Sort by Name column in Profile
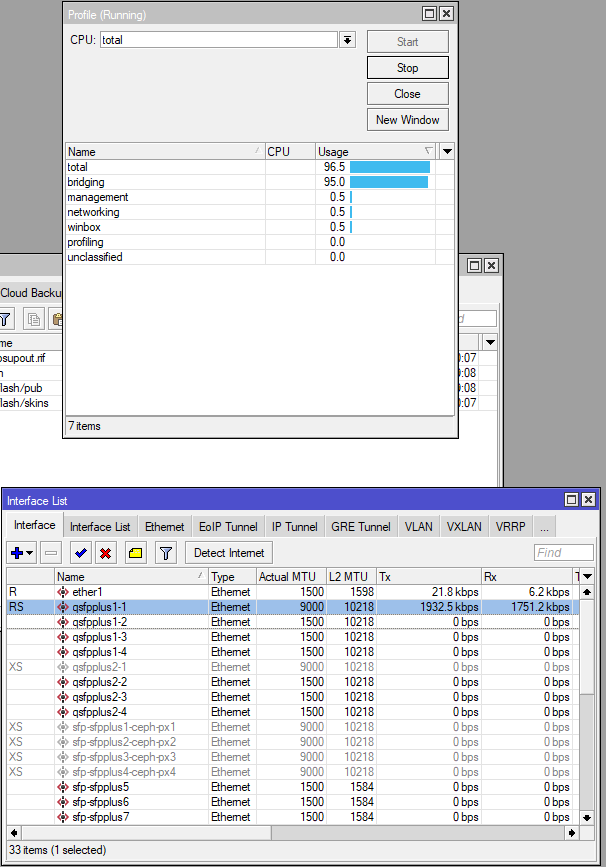Viewport: 606px width, 867px height. tap(165, 152)
